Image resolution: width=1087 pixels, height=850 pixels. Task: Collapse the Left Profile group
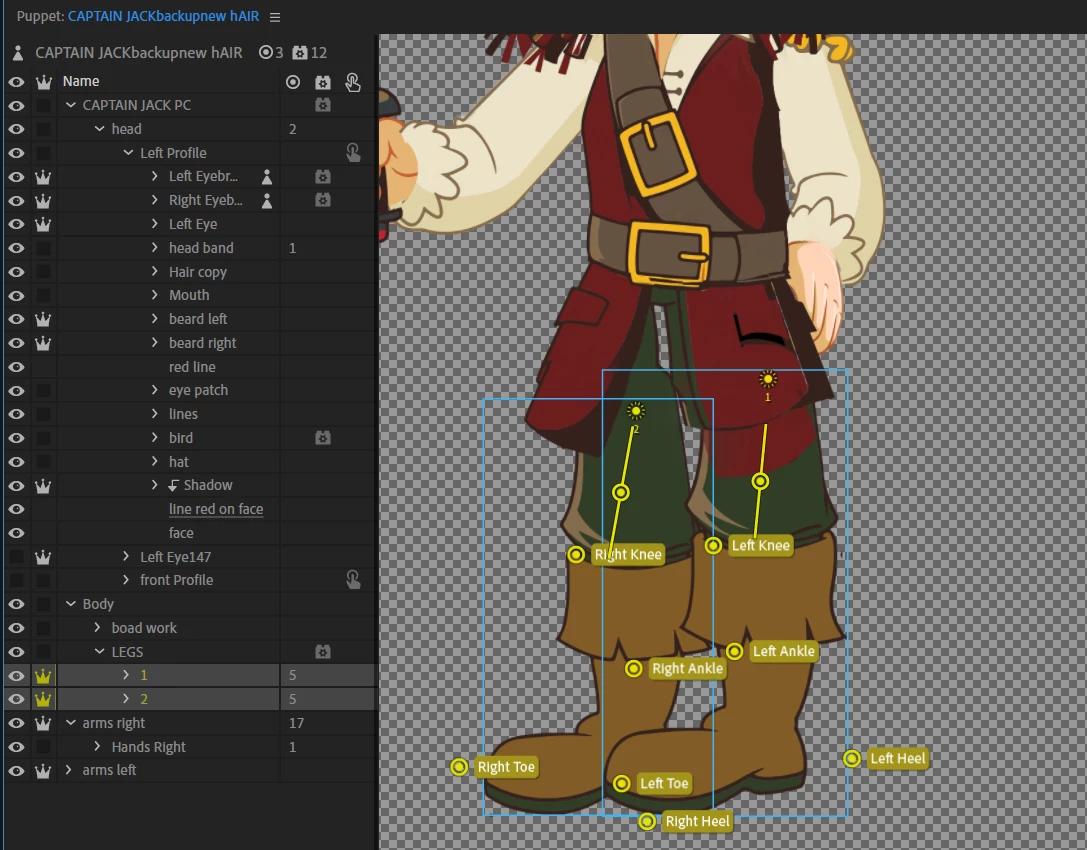pyautogui.click(x=128, y=153)
